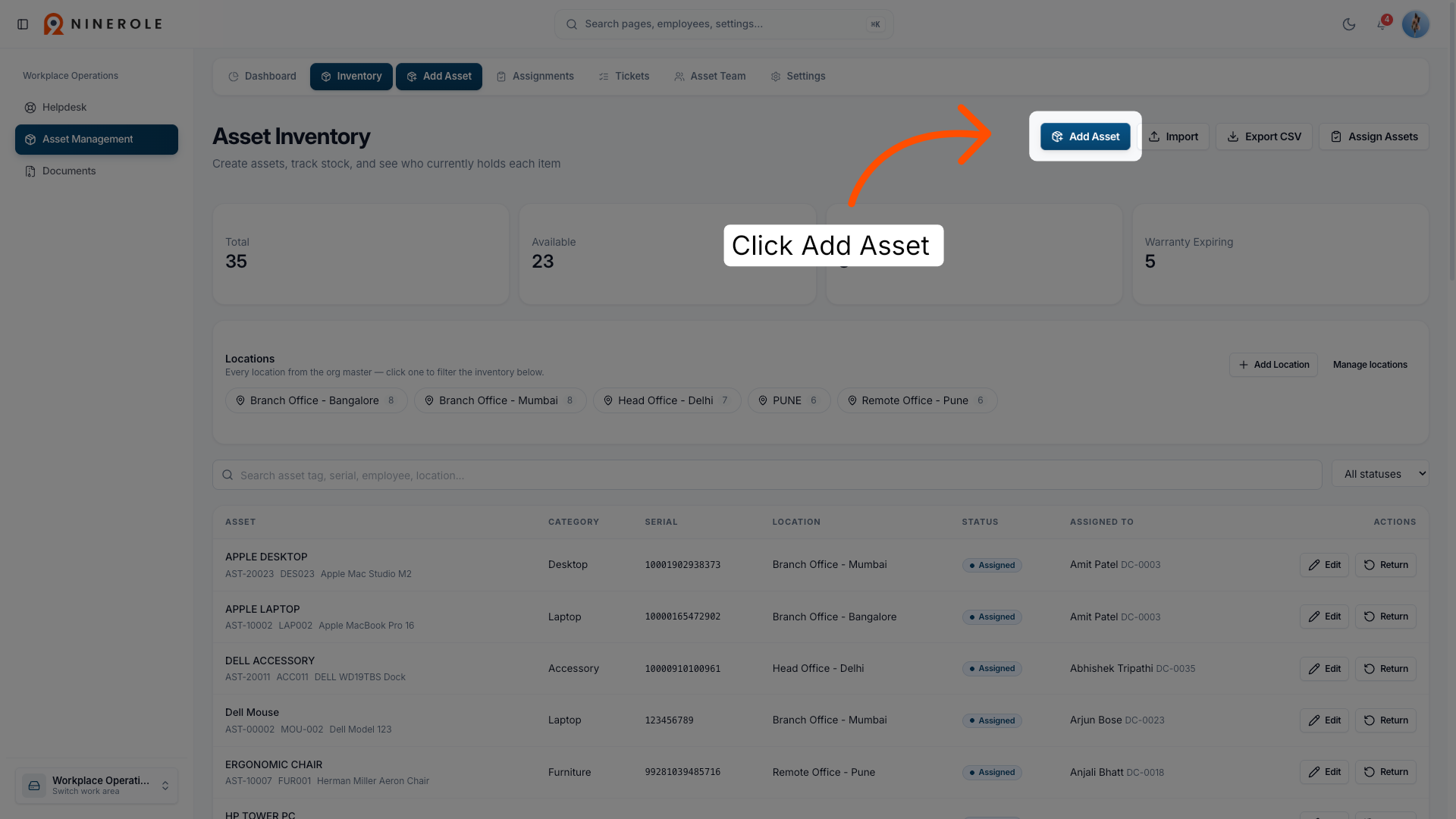Open the Tickets tab

[624, 77]
